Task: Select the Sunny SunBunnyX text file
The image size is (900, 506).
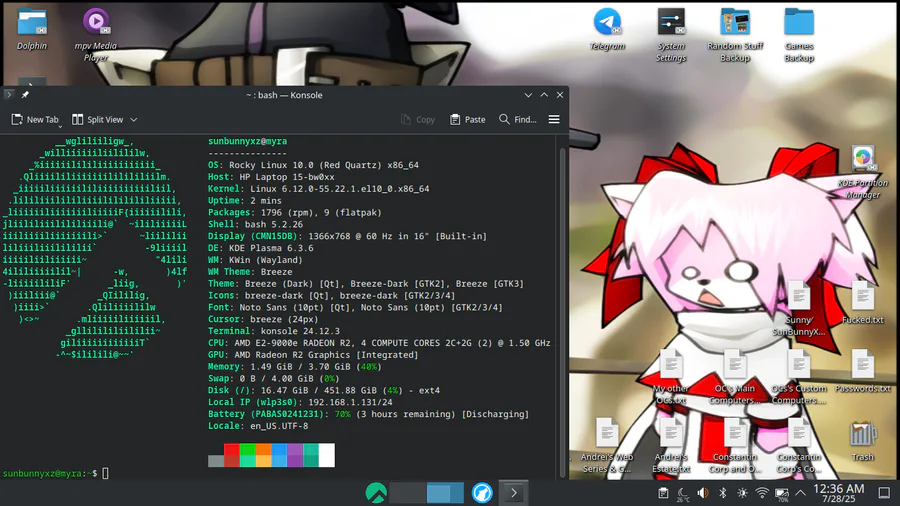Action: pos(798,309)
